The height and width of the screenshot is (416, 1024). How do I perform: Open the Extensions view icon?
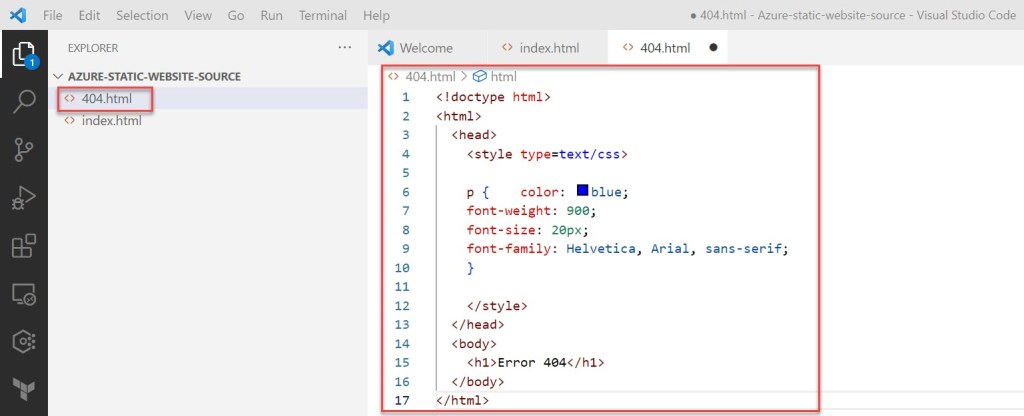pos(23,246)
